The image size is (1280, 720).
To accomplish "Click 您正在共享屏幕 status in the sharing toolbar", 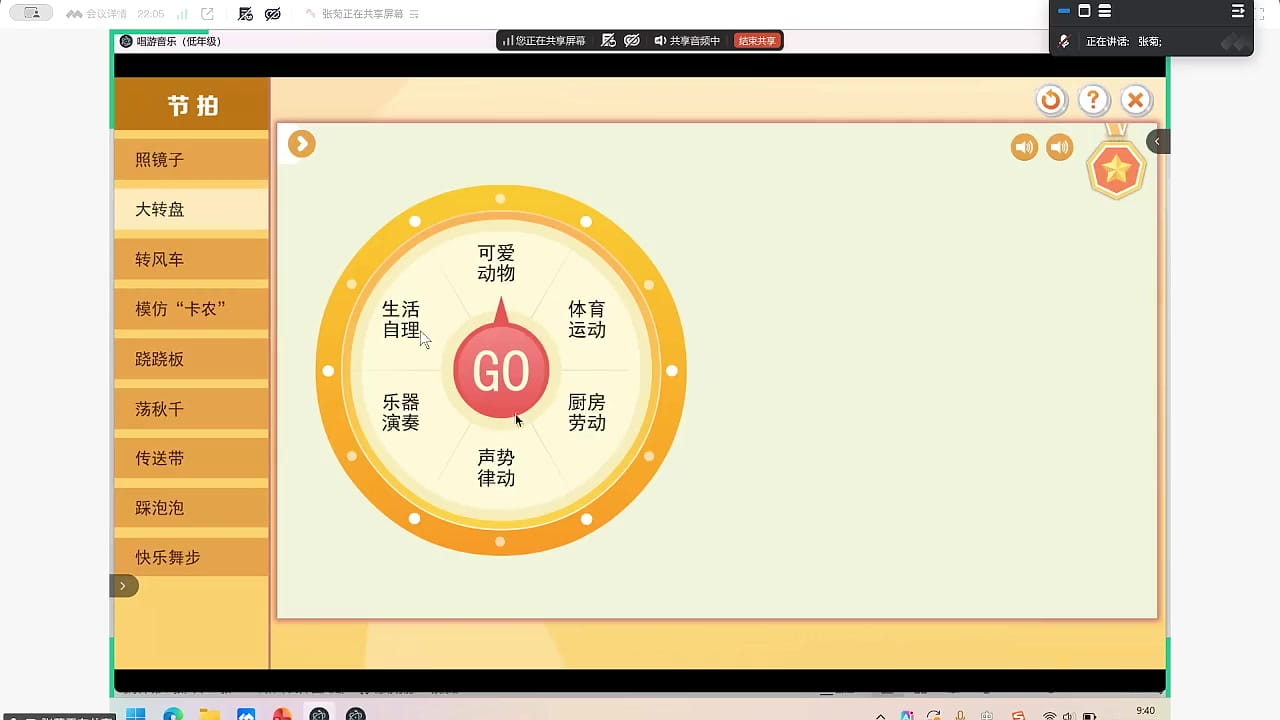I will 544,41.
